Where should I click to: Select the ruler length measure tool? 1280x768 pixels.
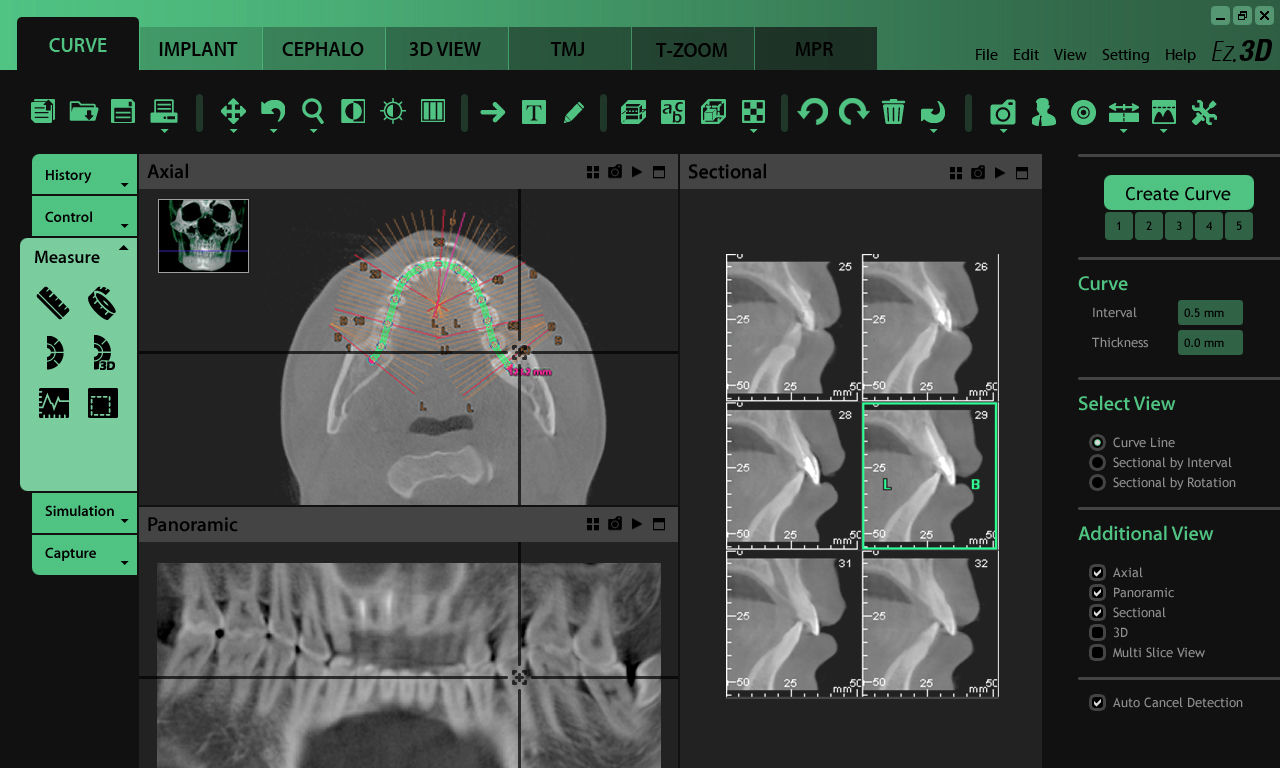[x=53, y=302]
